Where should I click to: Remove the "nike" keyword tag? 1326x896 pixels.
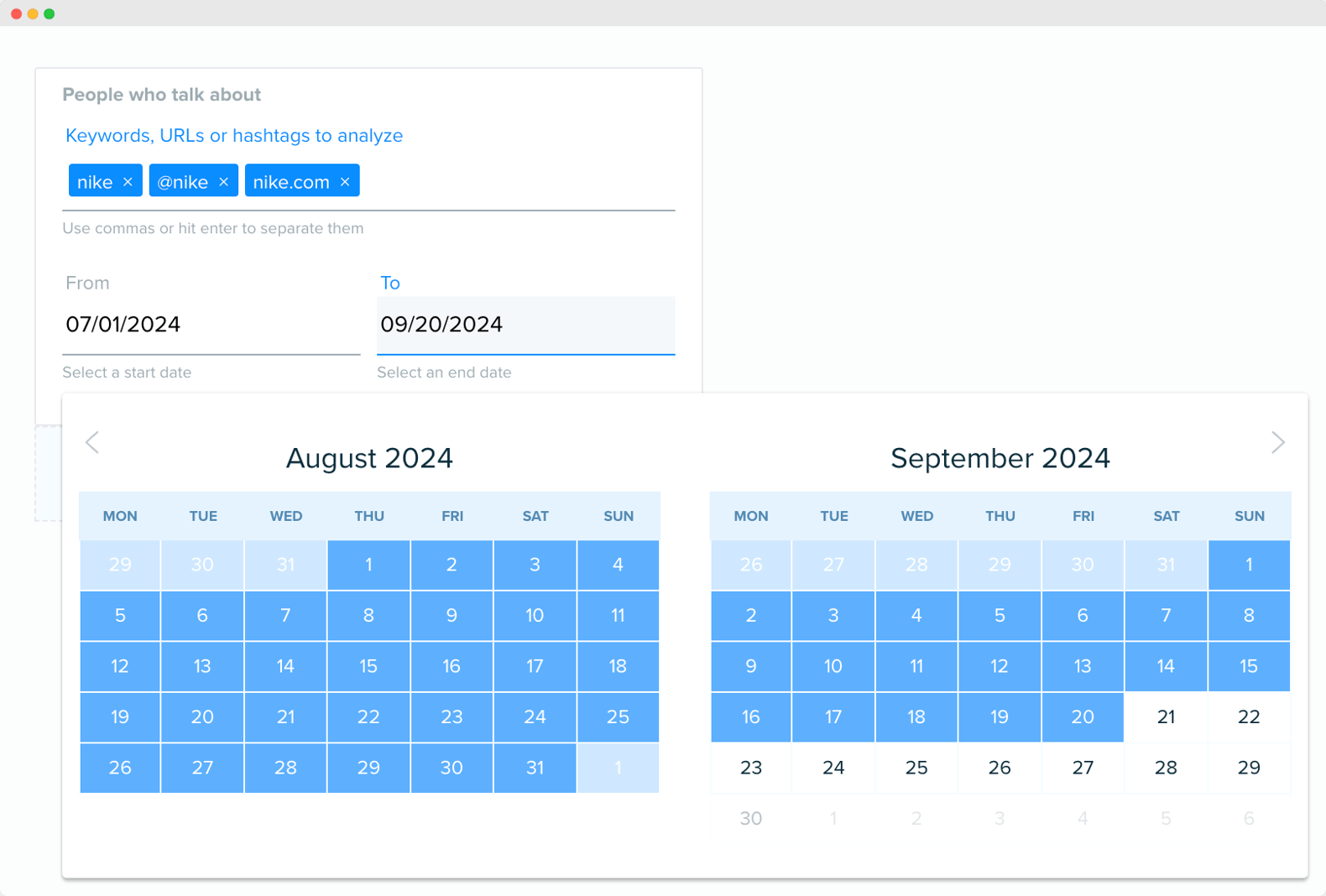point(128,181)
